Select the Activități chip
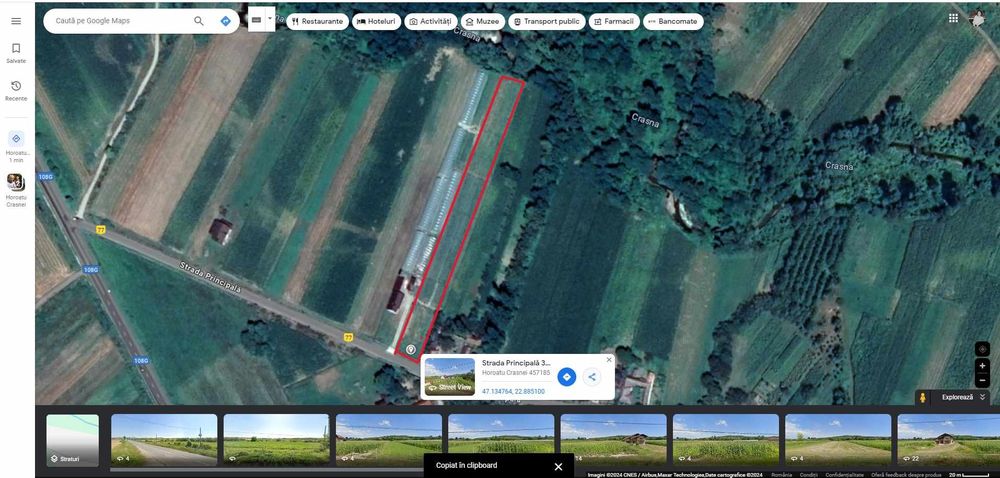 [x=430, y=21]
